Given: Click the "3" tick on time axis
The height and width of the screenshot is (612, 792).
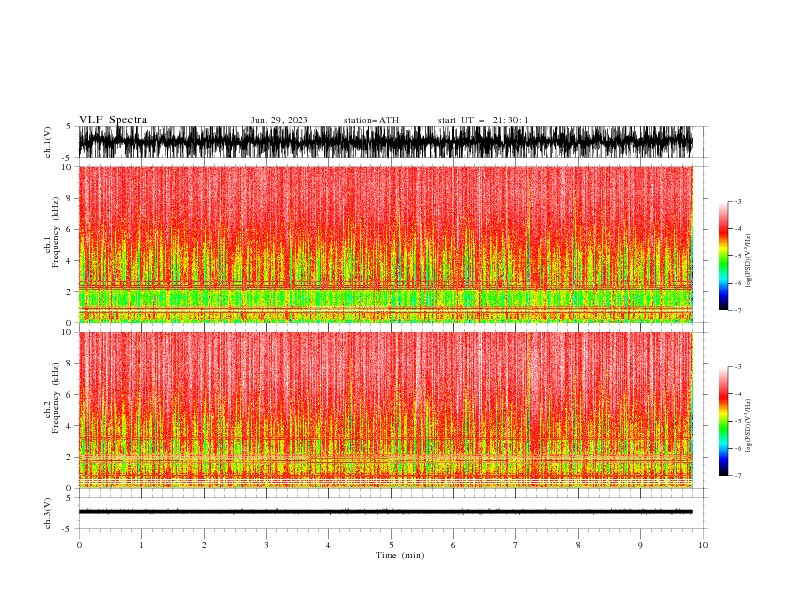Looking at the screenshot, I should 266,545.
